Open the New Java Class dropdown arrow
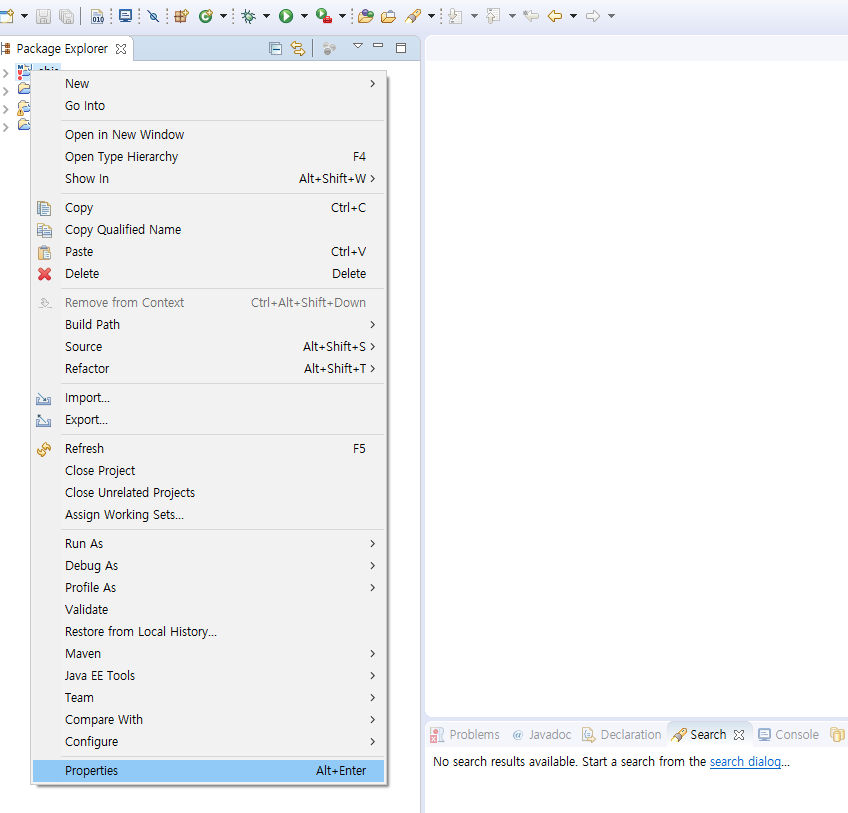Viewport: 848px width, 813px height. click(223, 16)
